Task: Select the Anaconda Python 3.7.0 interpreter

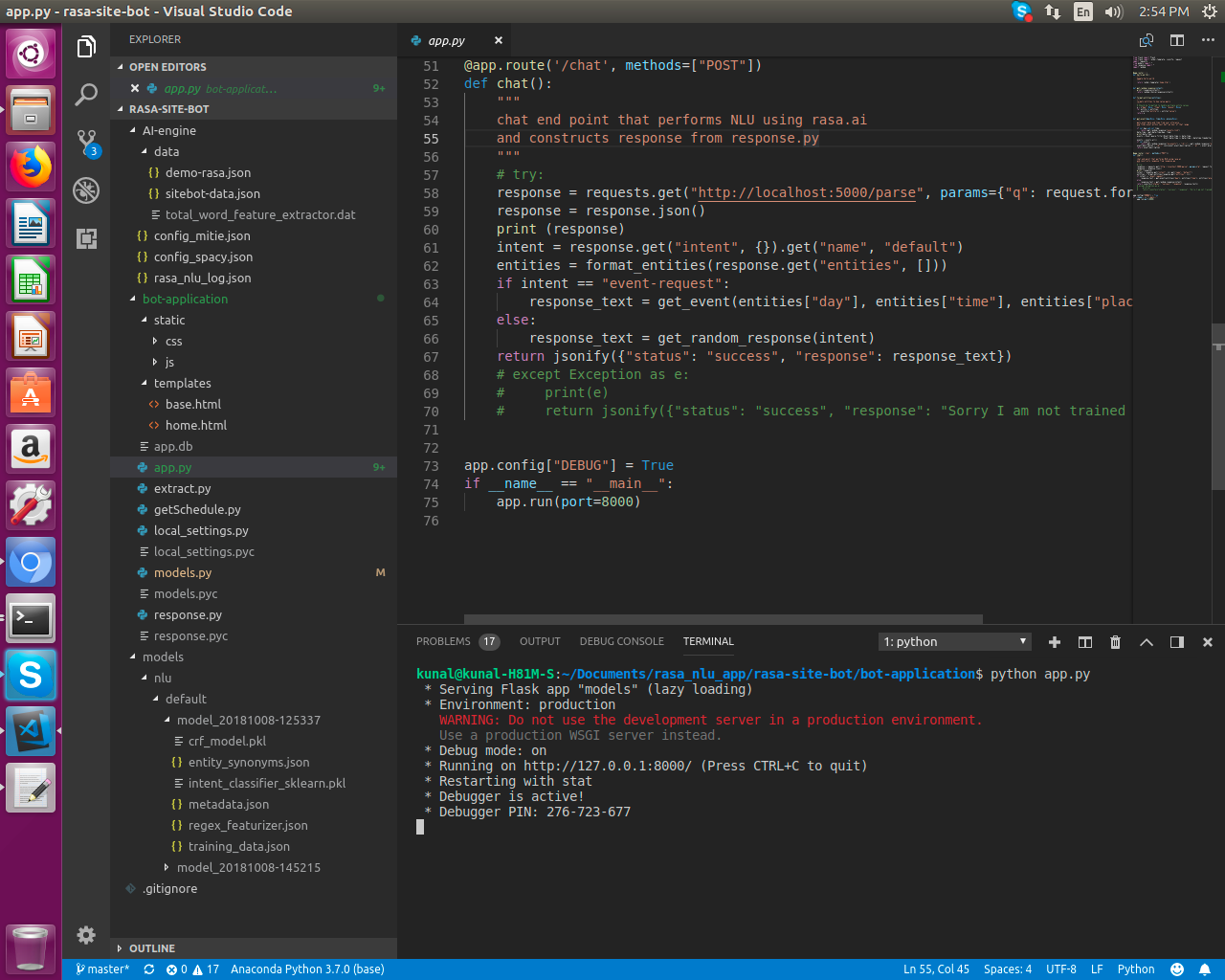Action: click(x=307, y=969)
